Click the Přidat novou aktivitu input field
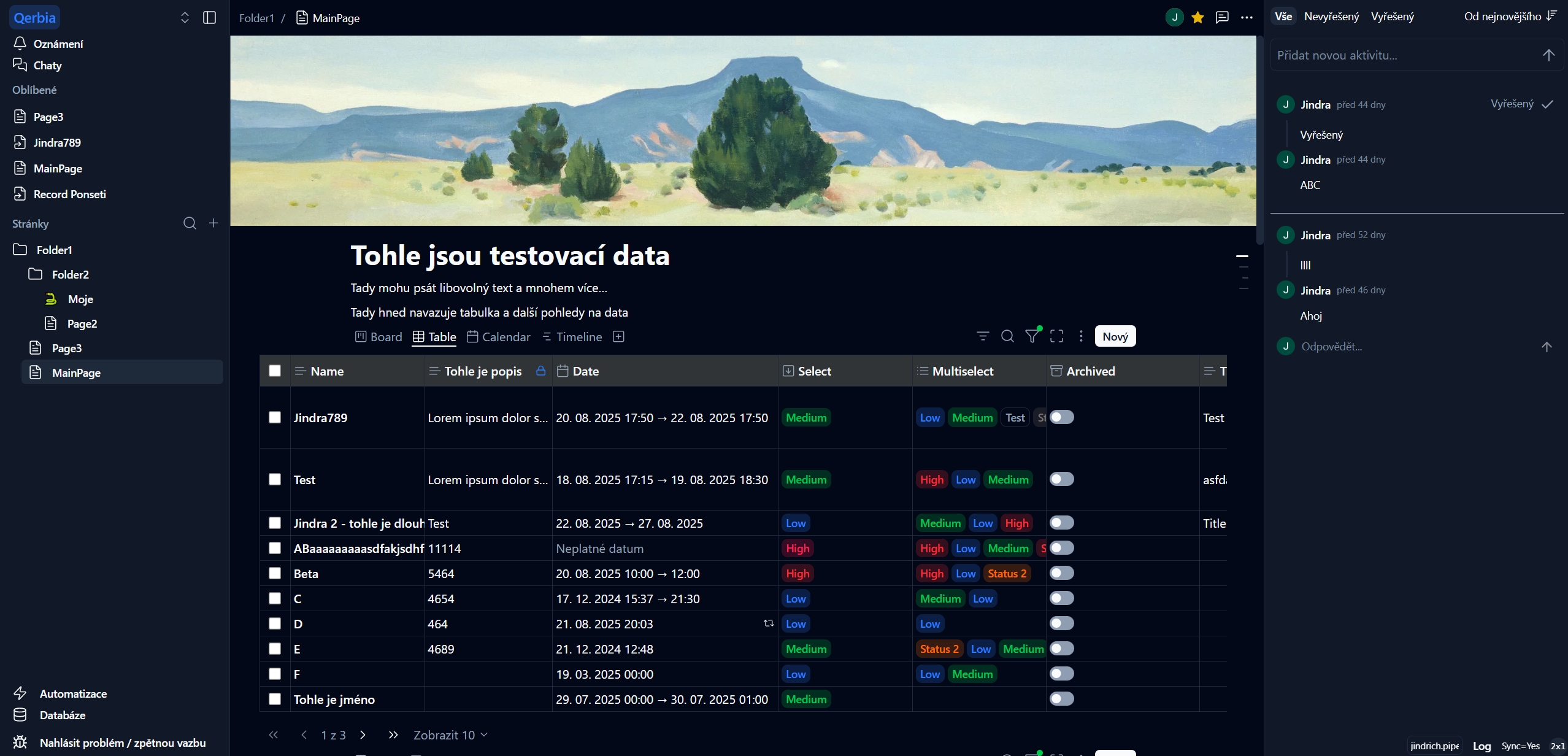The width and height of the screenshot is (1568, 756). [x=1405, y=55]
